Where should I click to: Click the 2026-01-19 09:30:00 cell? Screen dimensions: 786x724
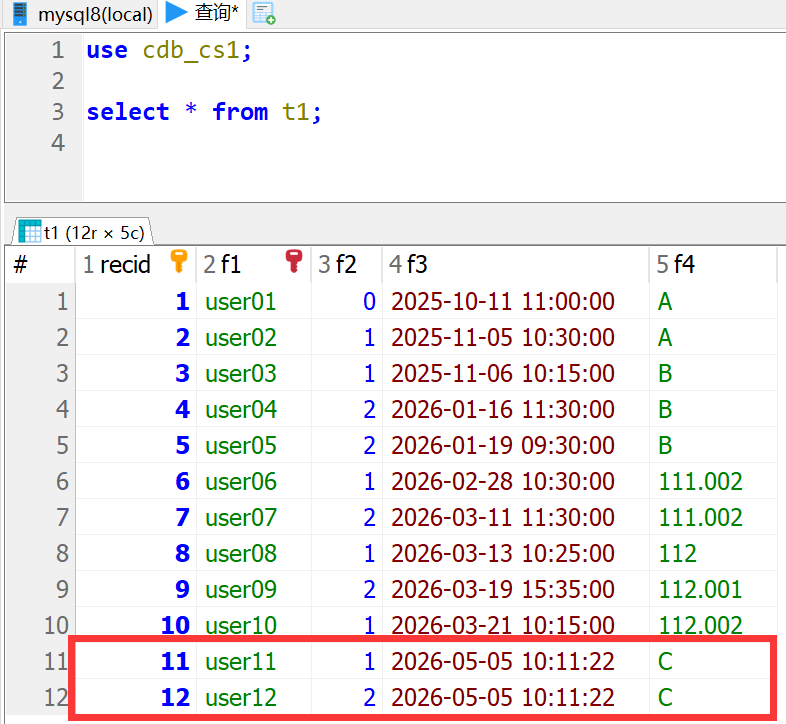(x=516, y=445)
